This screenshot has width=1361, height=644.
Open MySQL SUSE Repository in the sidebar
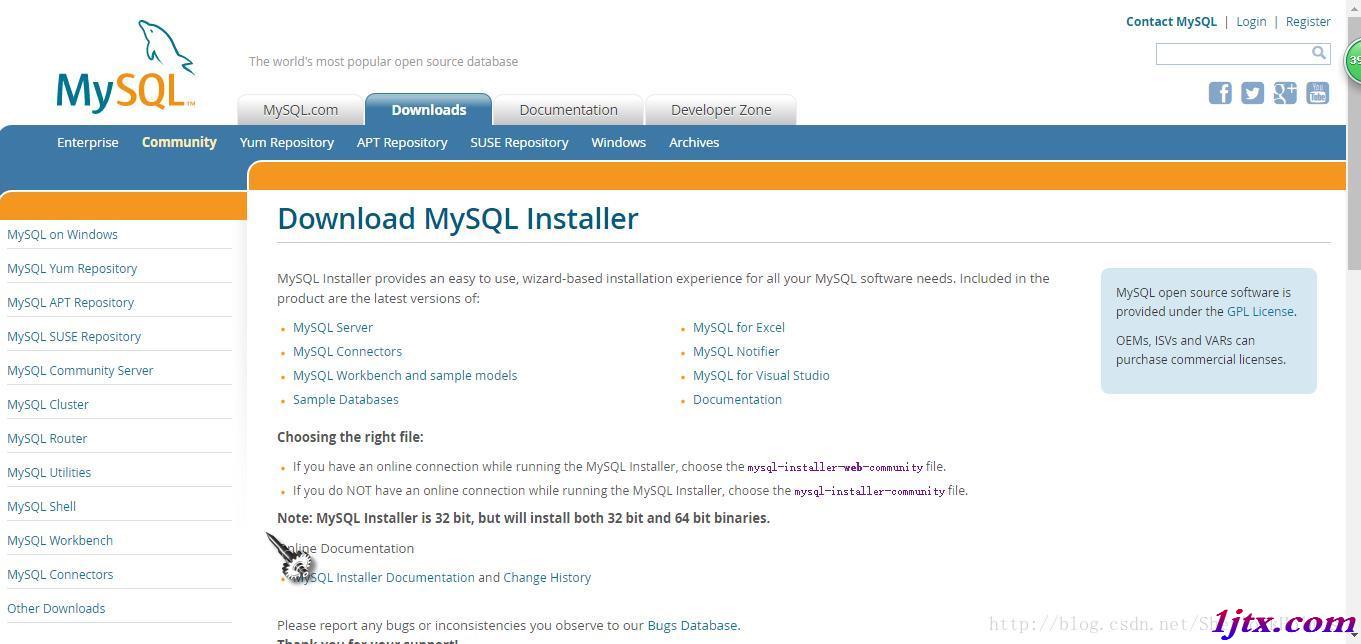click(x=74, y=336)
